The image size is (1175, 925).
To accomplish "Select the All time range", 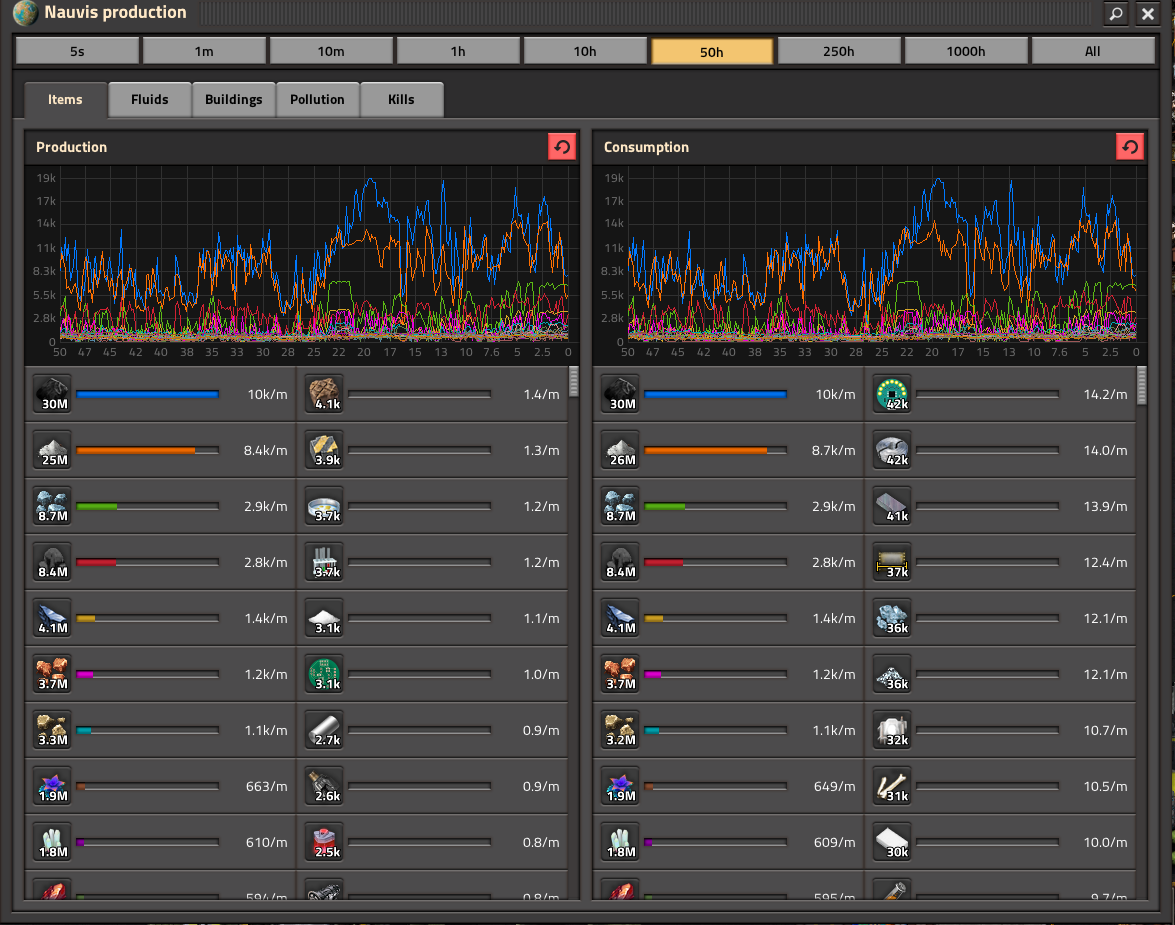I will point(1092,51).
